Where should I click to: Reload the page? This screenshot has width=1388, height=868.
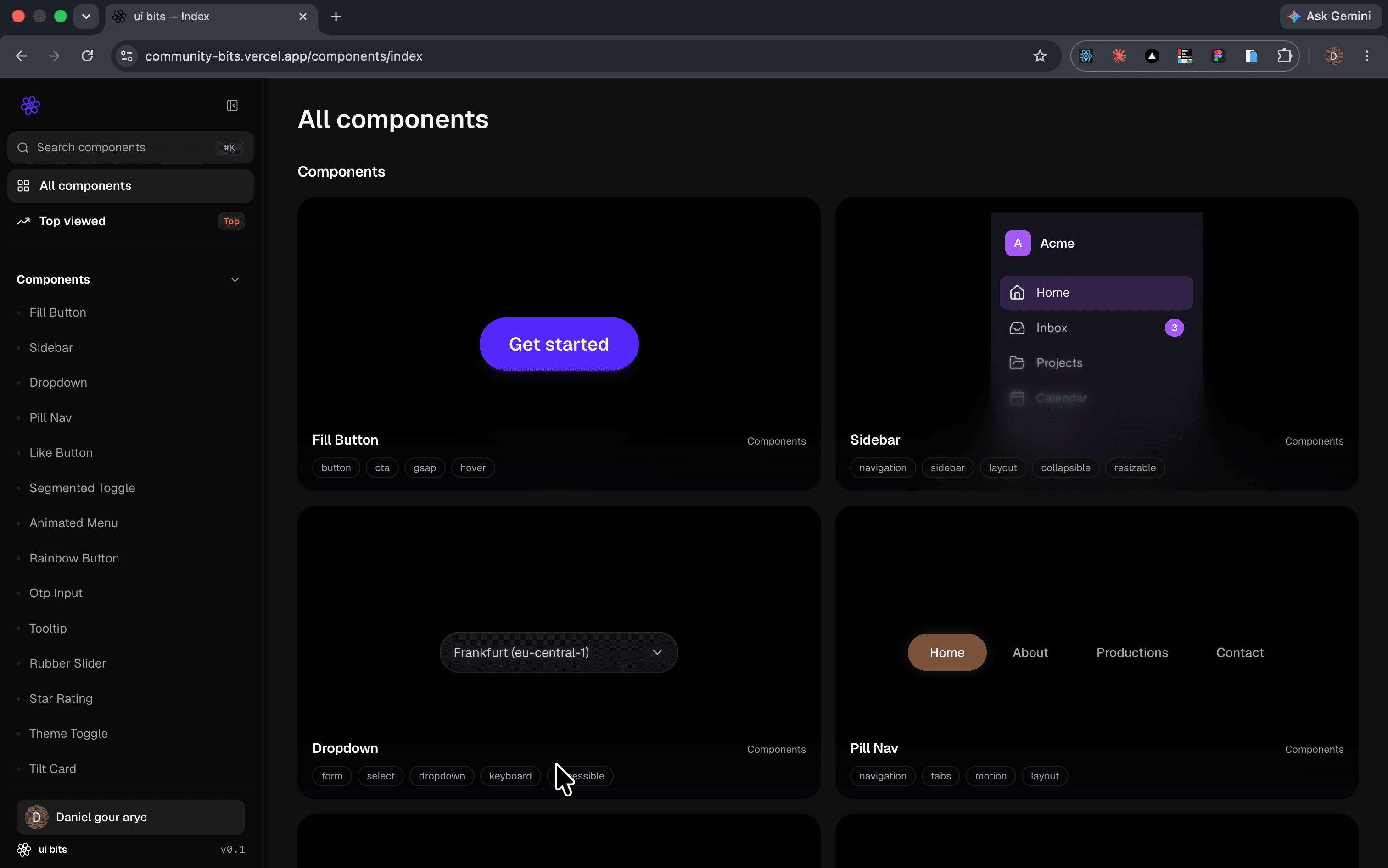[87, 56]
